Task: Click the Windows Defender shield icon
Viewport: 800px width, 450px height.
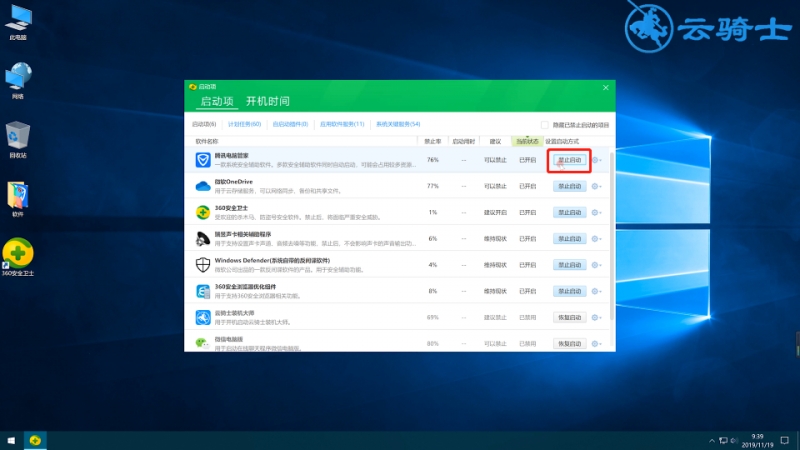Action: [x=203, y=265]
